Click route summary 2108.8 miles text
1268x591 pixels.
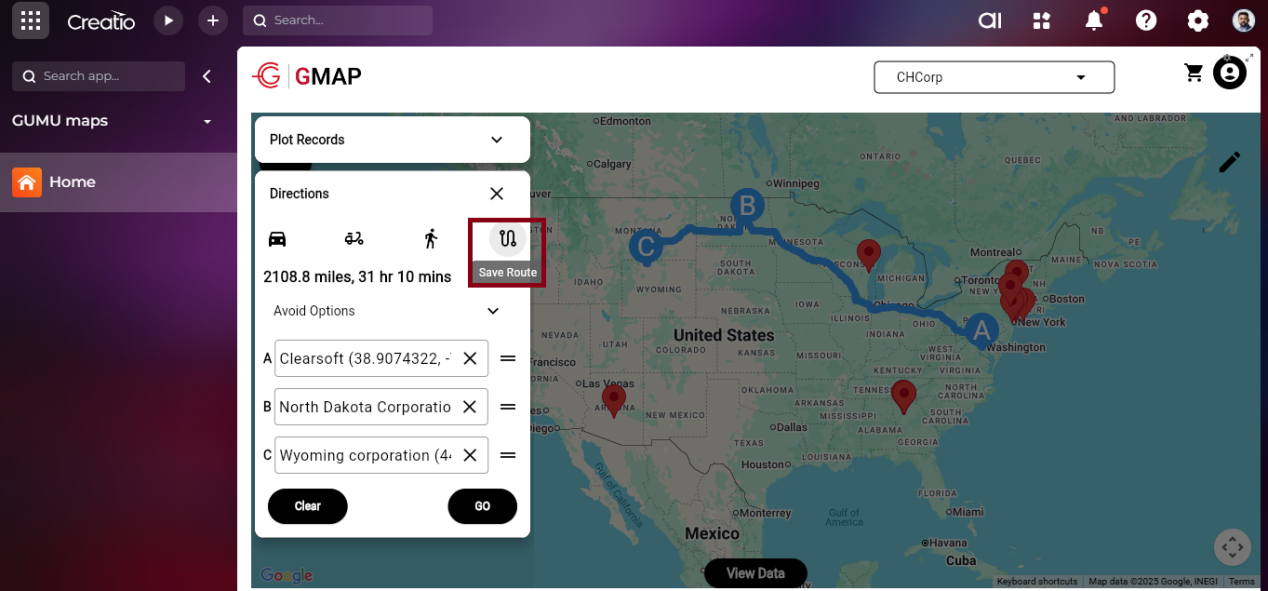tap(357, 277)
